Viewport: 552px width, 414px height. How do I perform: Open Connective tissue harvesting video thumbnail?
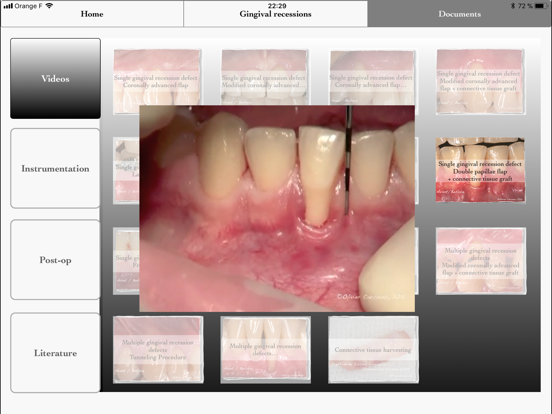373,349
